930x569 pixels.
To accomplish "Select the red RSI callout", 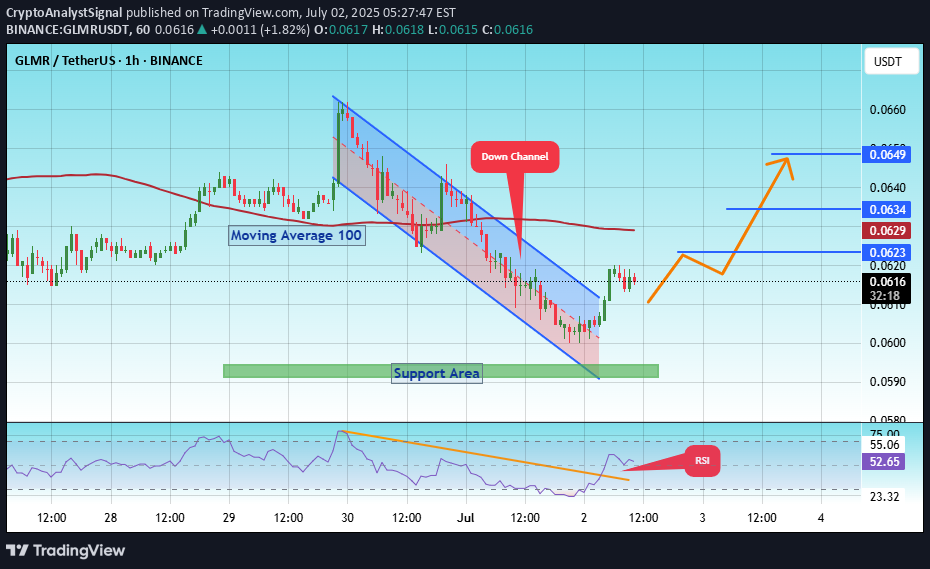I will pos(702,460).
